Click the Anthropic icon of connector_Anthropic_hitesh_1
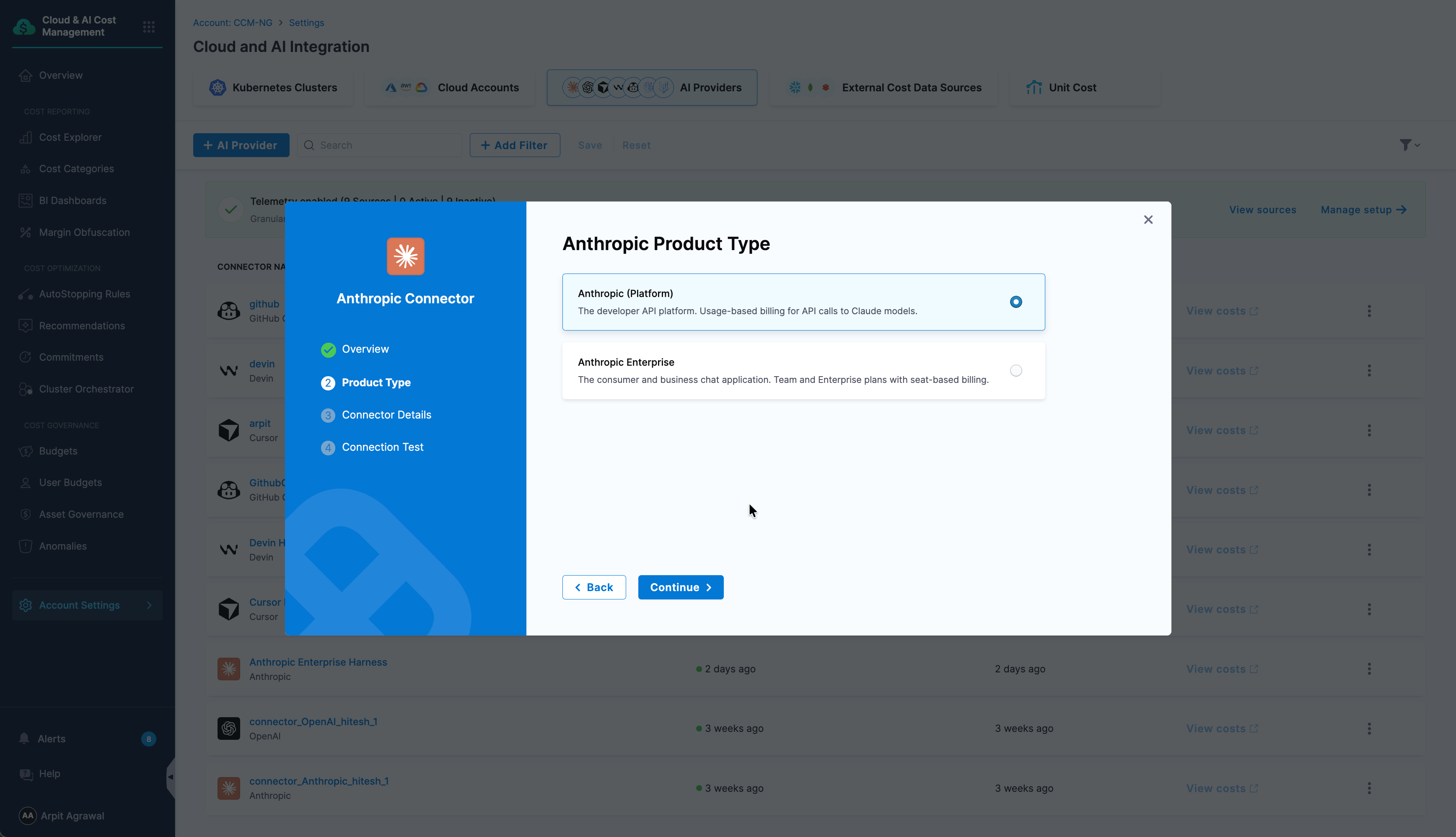The height and width of the screenshot is (837, 1456). point(228,788)
